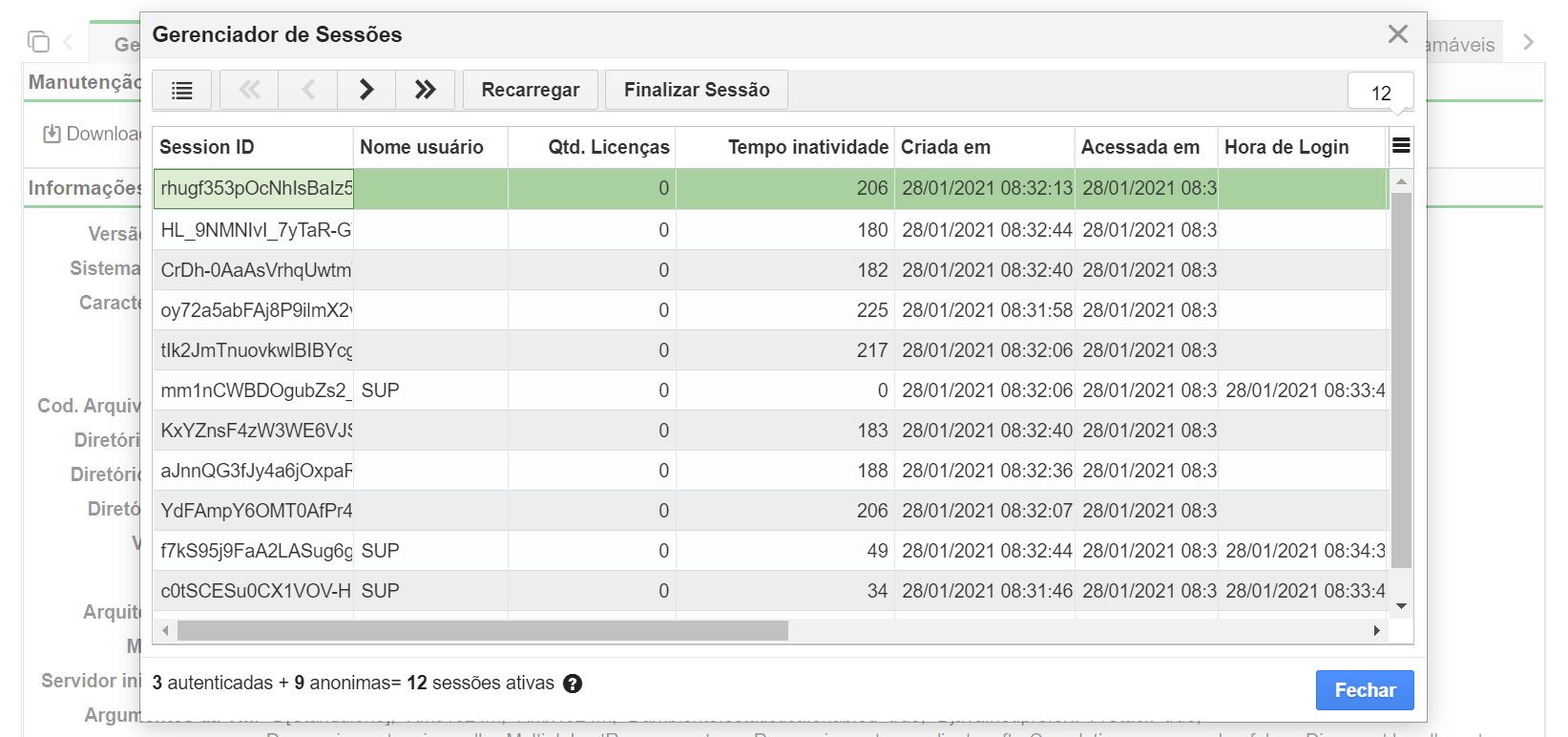Image resolution: width=1568 pixels, height=737 pixels.
Task: Click background tab bar right chevron
Action: pyautogui.click(x=1528, y=42)
